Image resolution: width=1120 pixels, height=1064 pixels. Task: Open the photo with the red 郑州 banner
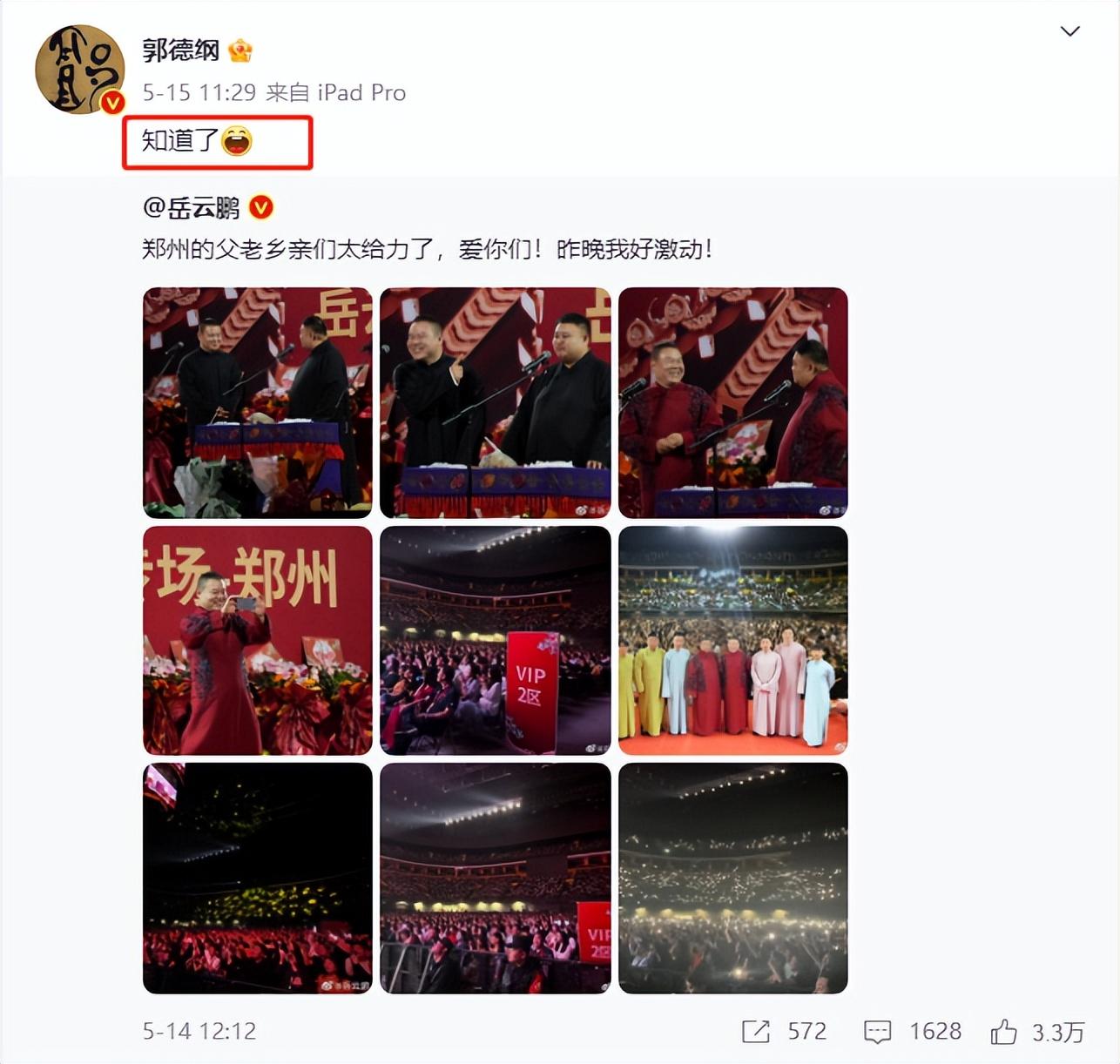point(258,640)
